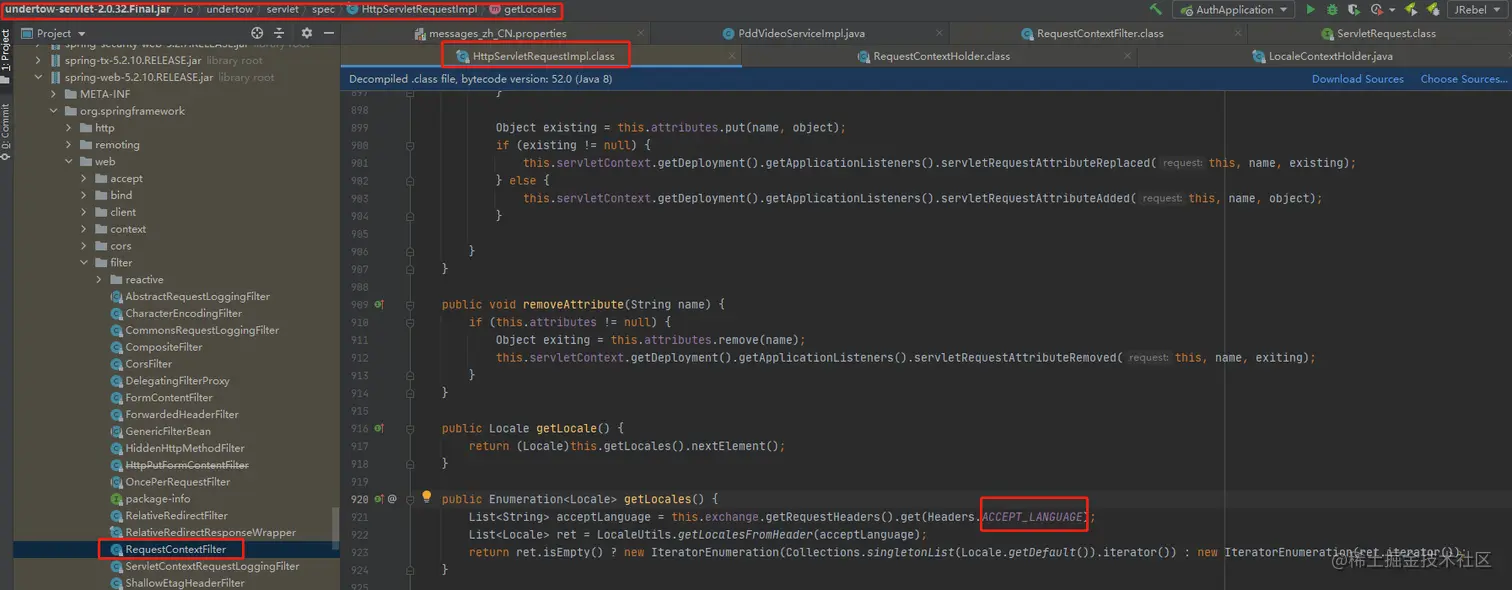Expand the remoting package
The width and height of the screenshot is (1512, 590).
tap(70, 145)
